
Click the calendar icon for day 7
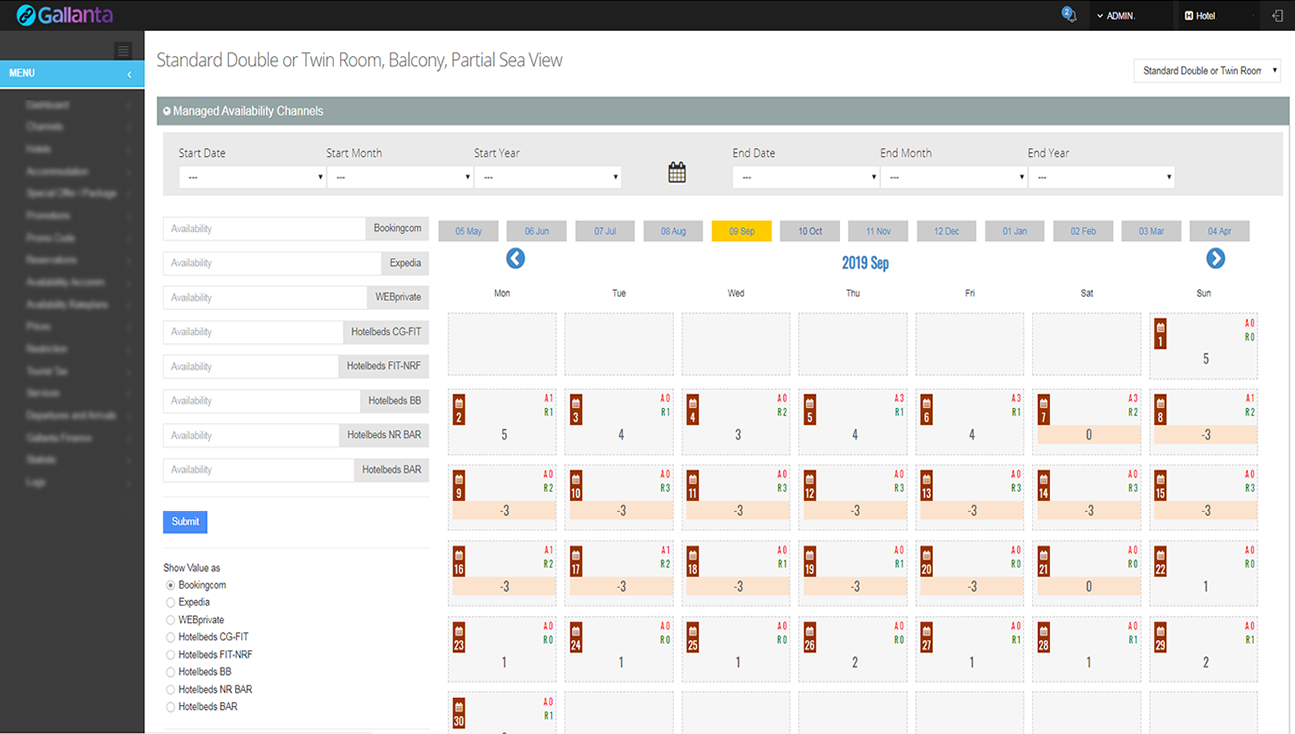pos(1044,410)
